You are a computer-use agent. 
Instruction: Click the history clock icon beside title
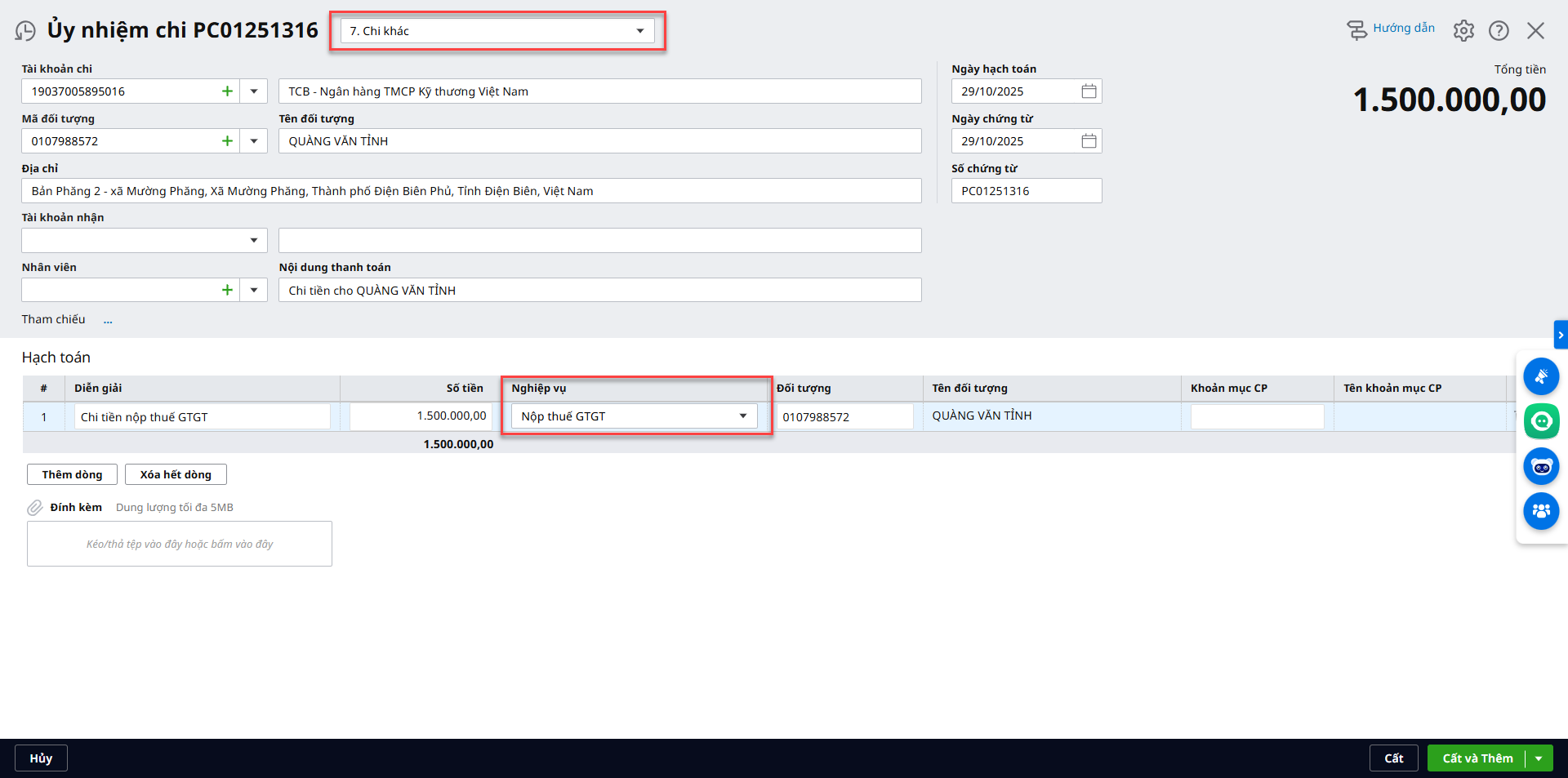[x=25, y=31]
